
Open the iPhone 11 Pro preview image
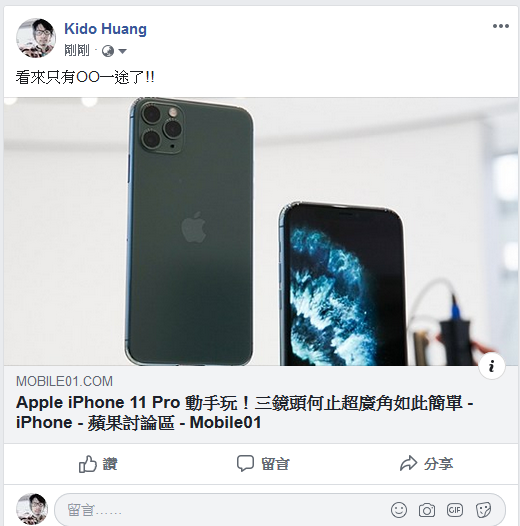pos(261,231)
